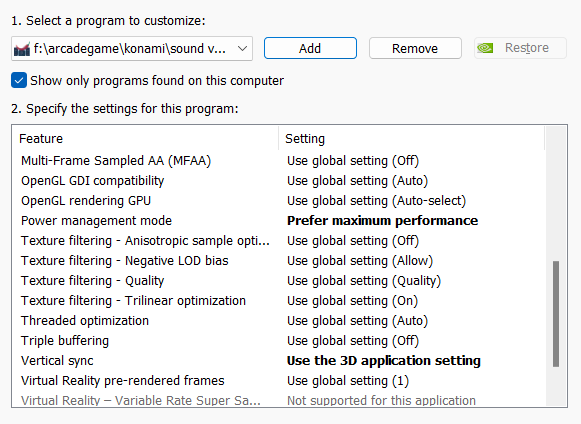Click the Remove button
Viewport: 581px width, 424px height.
(x=415, y=48)
